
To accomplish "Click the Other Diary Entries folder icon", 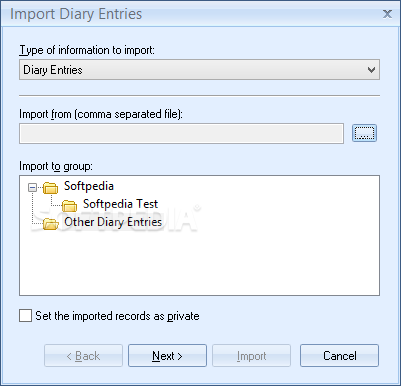I will [x=51, y=224].
